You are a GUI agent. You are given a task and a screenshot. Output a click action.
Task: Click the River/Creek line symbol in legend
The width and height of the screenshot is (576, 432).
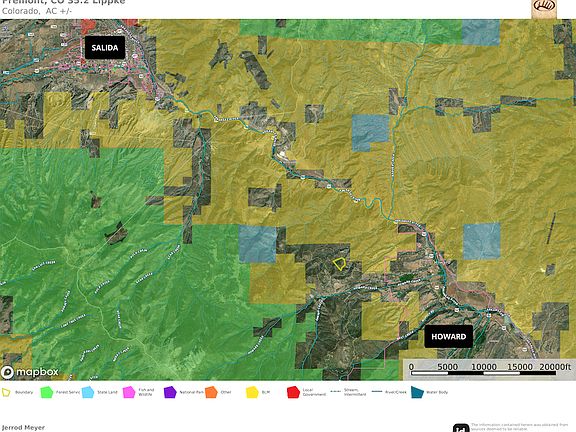[377, 392]
